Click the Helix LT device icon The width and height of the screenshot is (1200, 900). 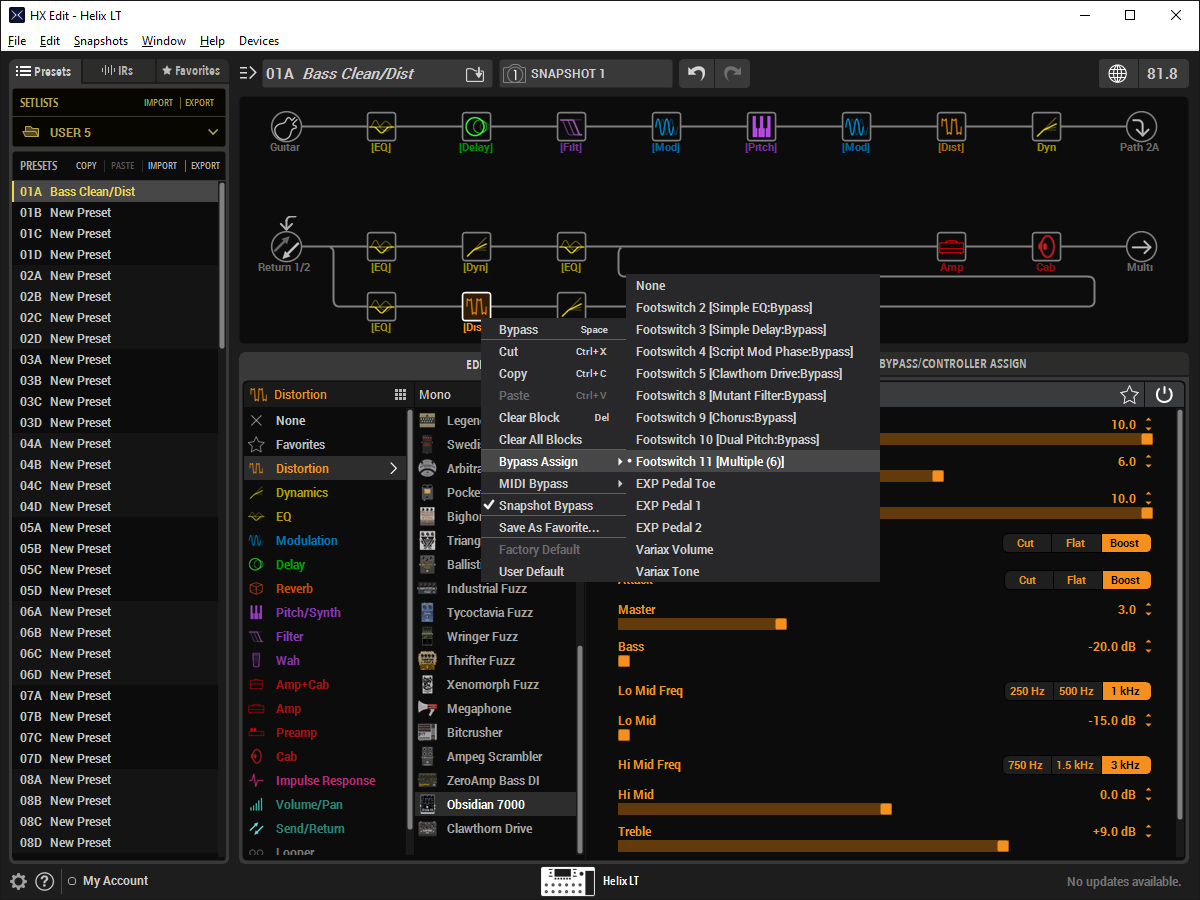pos(568,881)
